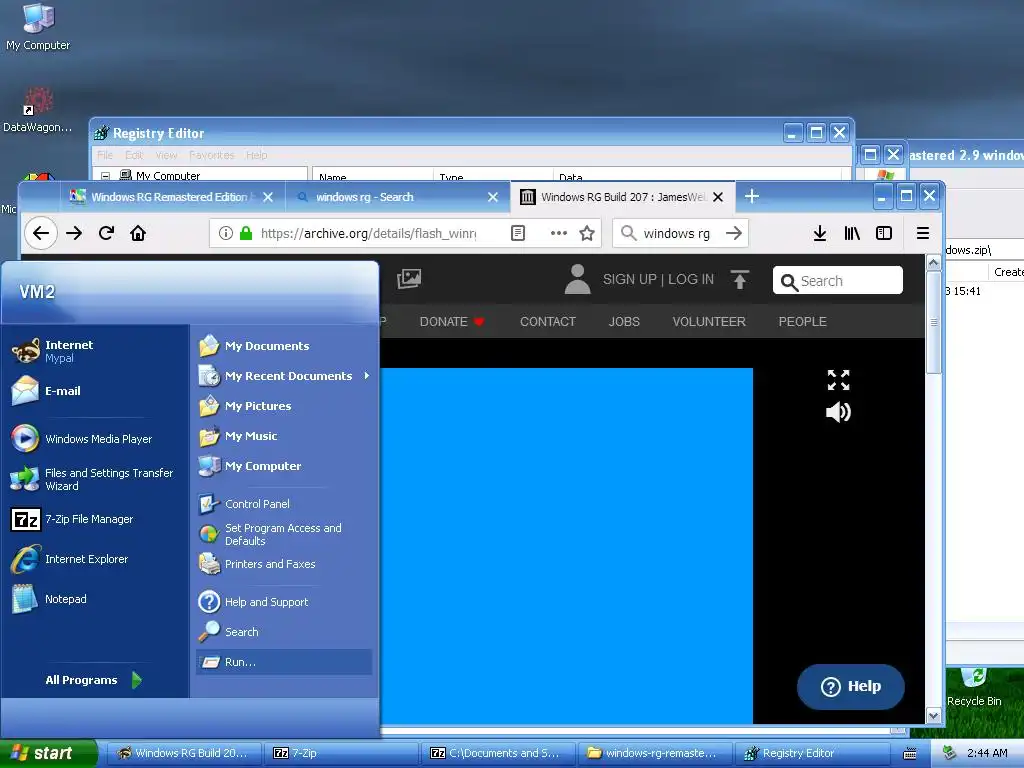Open Set Program Access and Defaults
This screenshot has height=768, width=1024.
tap(284, 534)
